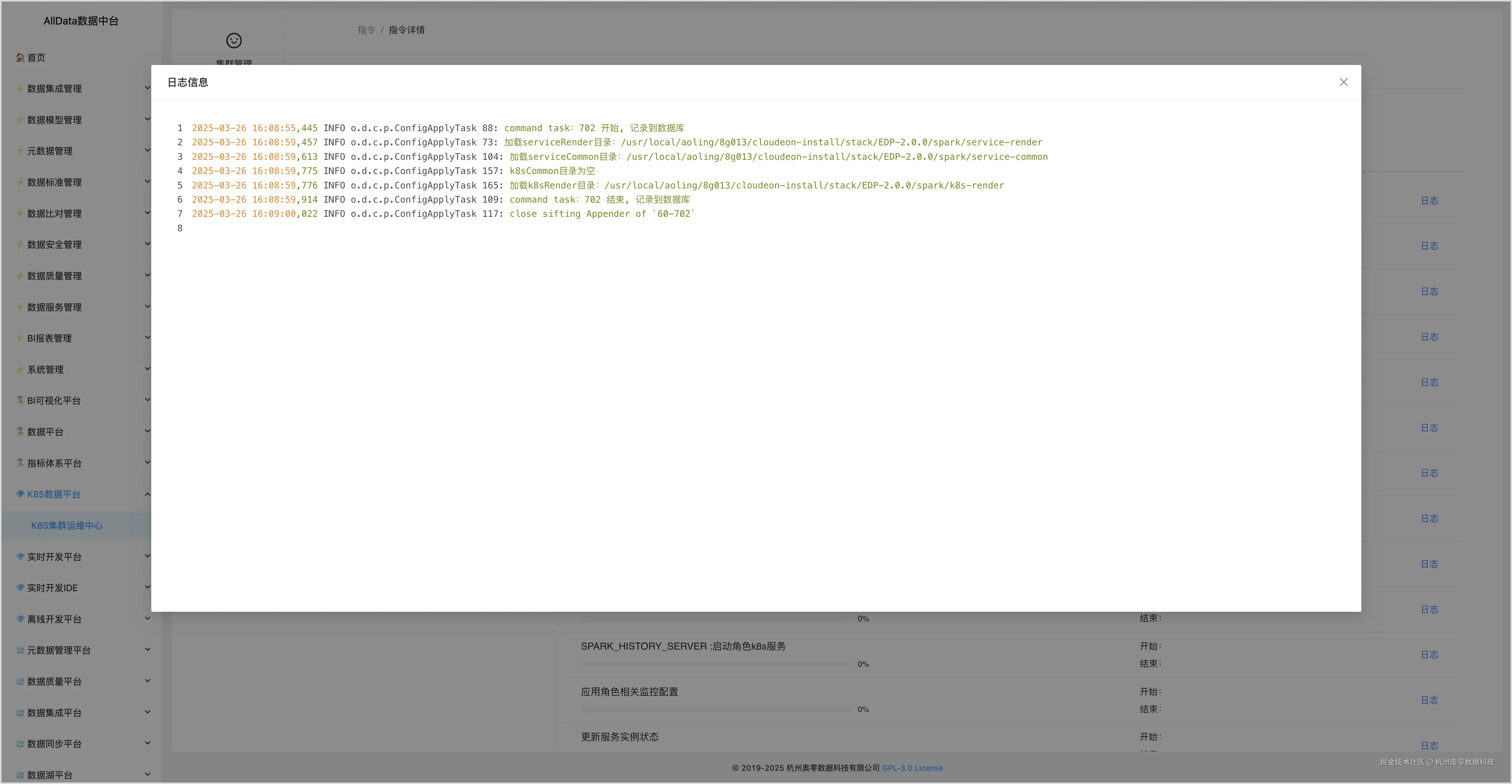Screen dimensions: 1512x784
Task: Click the lightning icon next to 元数据管理
Action: [20, 151]
